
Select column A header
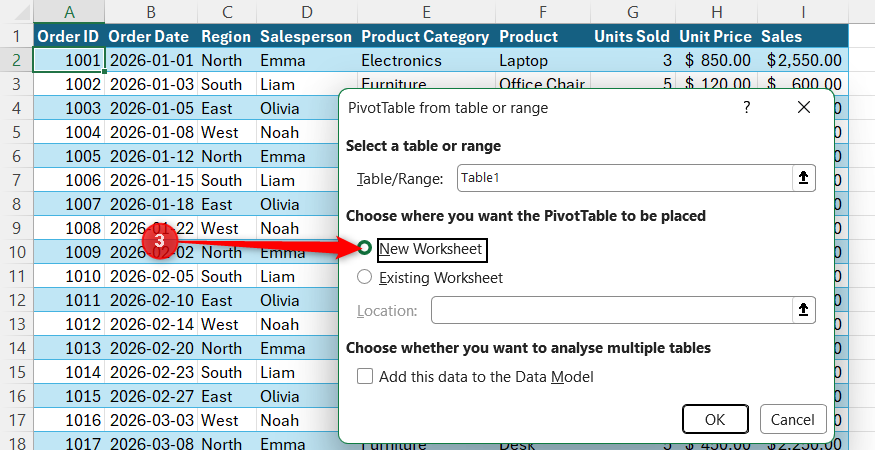pos(69,12)
